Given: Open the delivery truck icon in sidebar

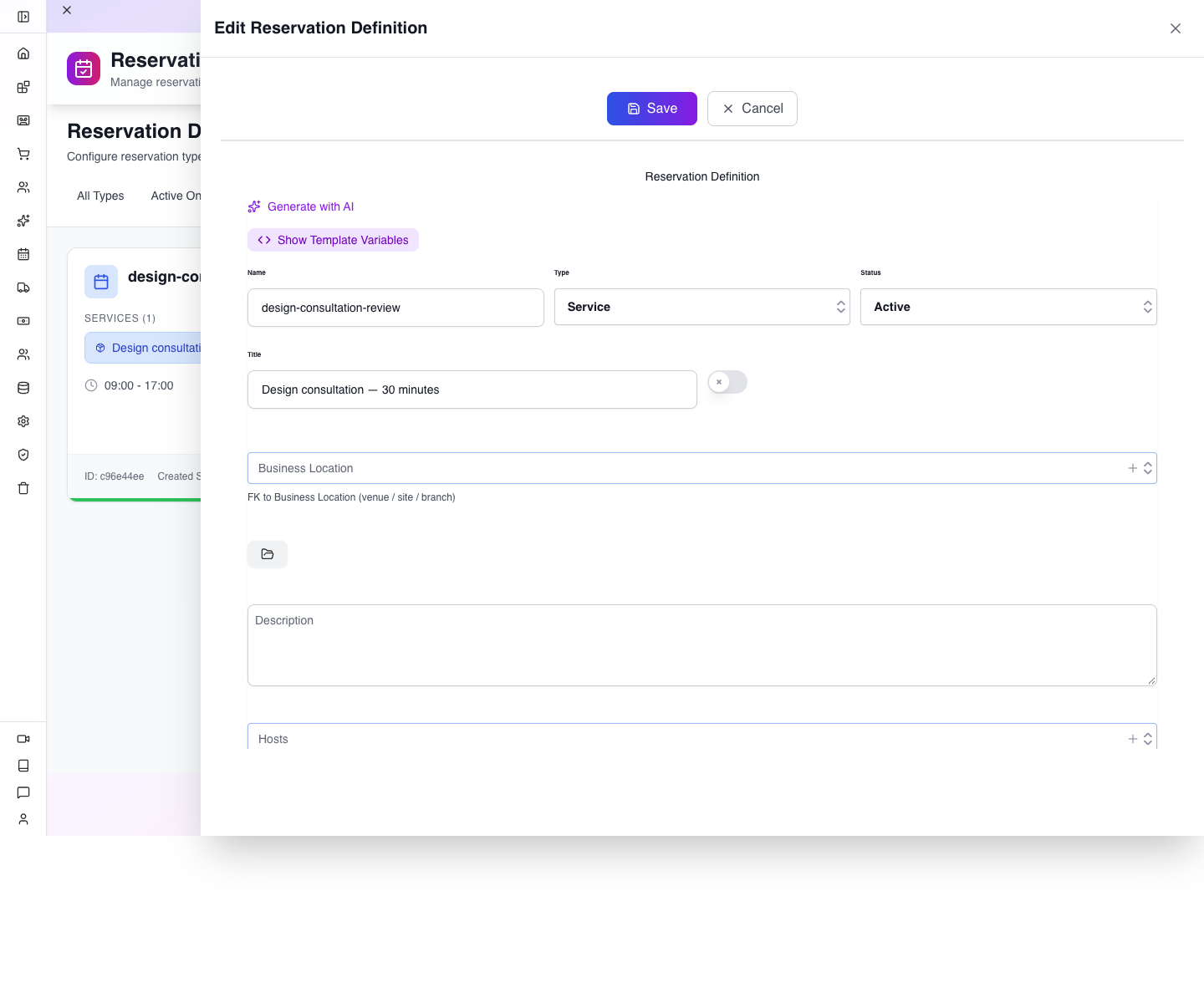Looking at the screenshot, I should 23,288.
